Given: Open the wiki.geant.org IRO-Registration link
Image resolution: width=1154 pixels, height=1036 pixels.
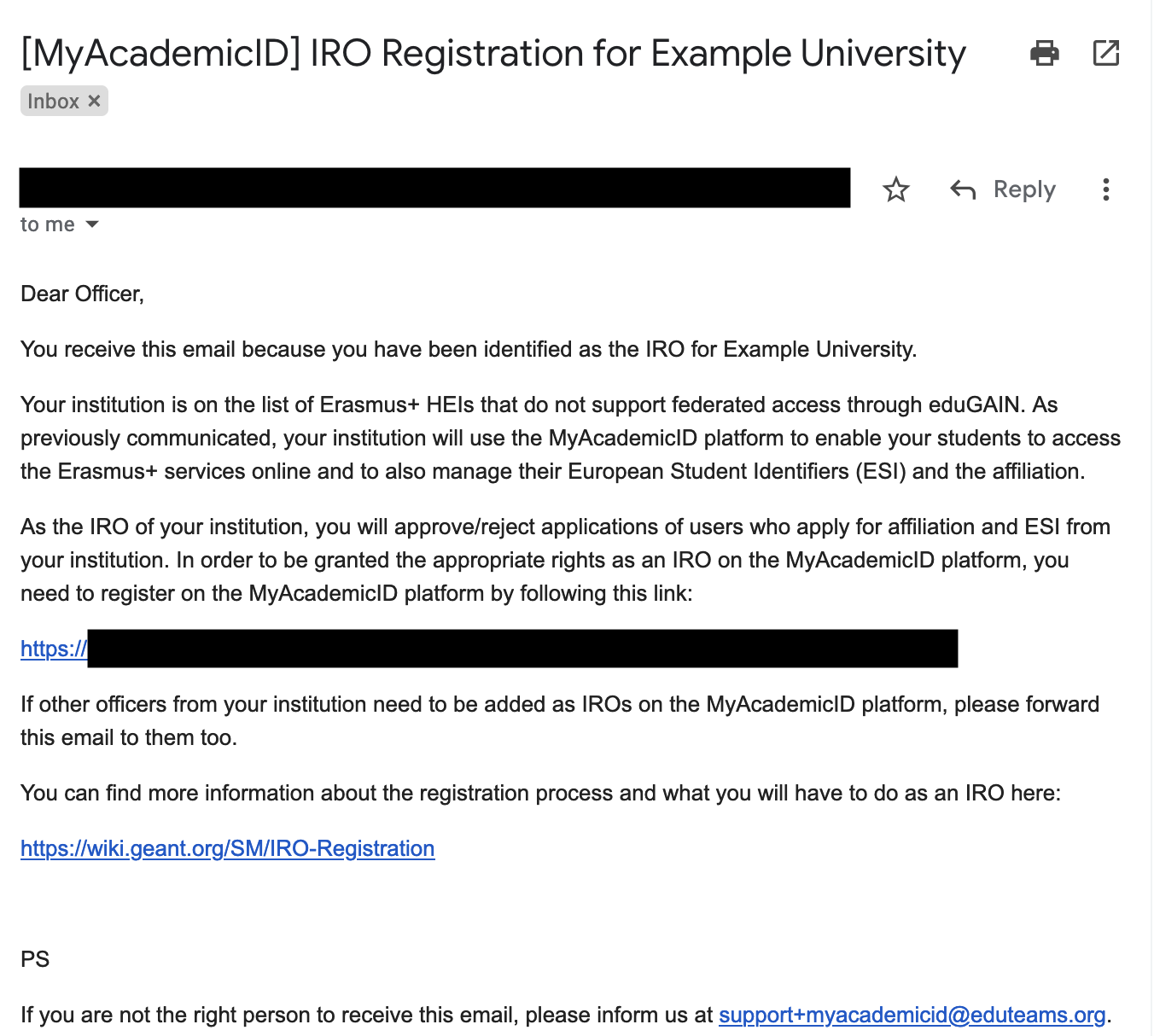Looking at the screenshot, I should pos(227,848).
